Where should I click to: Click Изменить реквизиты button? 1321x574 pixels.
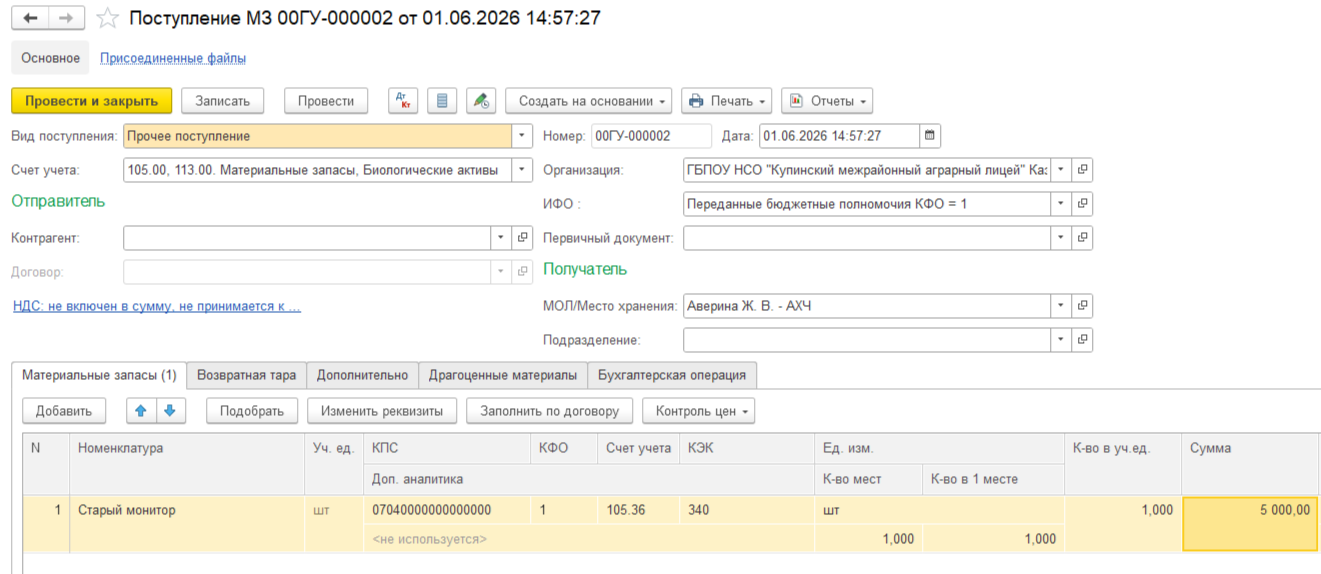point(382,410)
